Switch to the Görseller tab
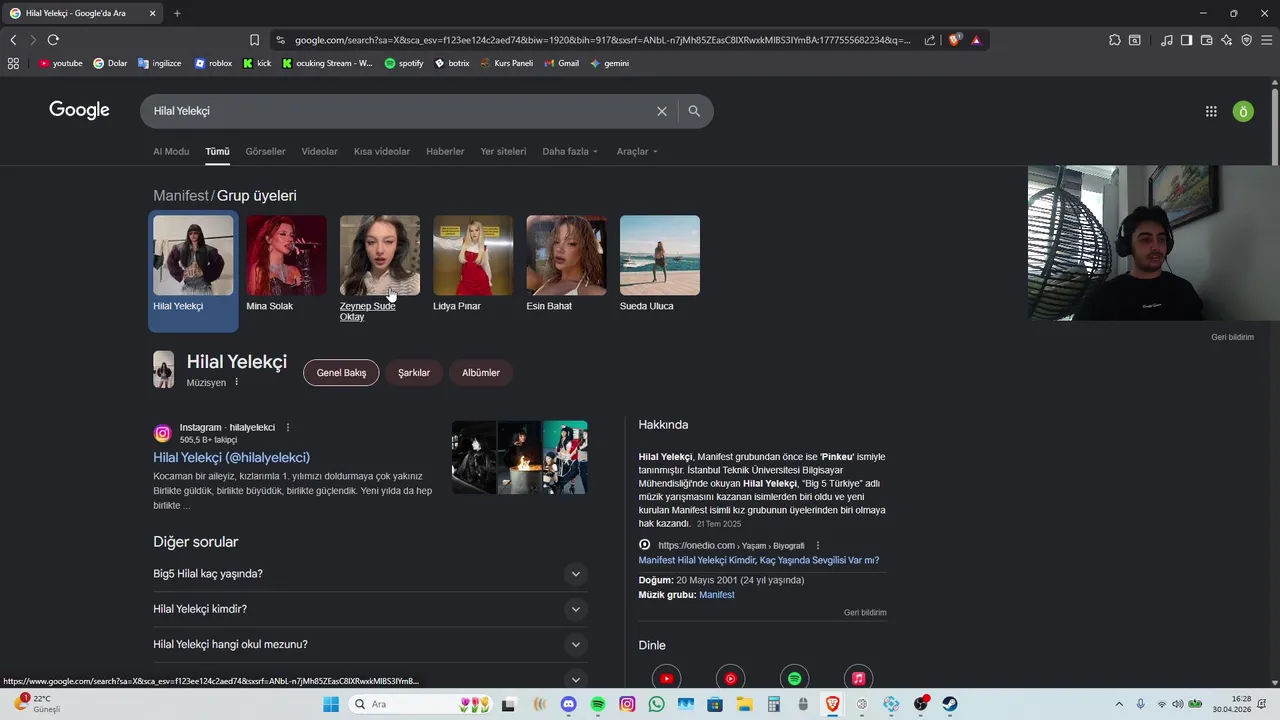This screenshot has width=1280, height=720. pyautogui.click(x=265, y=151)
